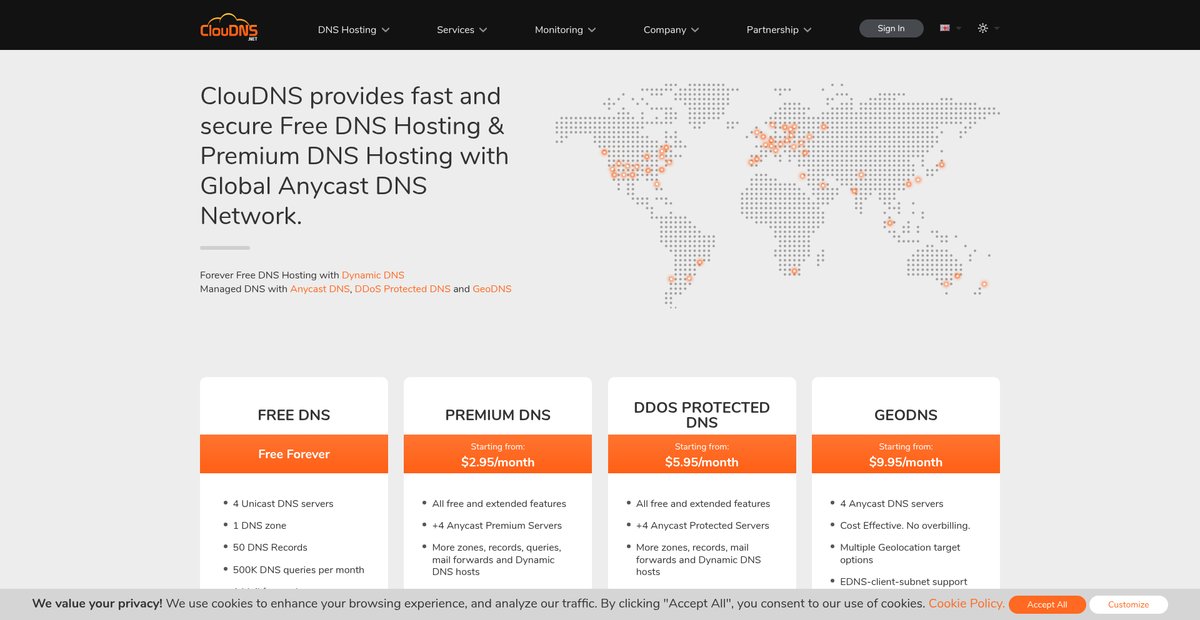Follow the Dynamic DNS link
This screenshot has height=620, width=1200.
point(373,275)
